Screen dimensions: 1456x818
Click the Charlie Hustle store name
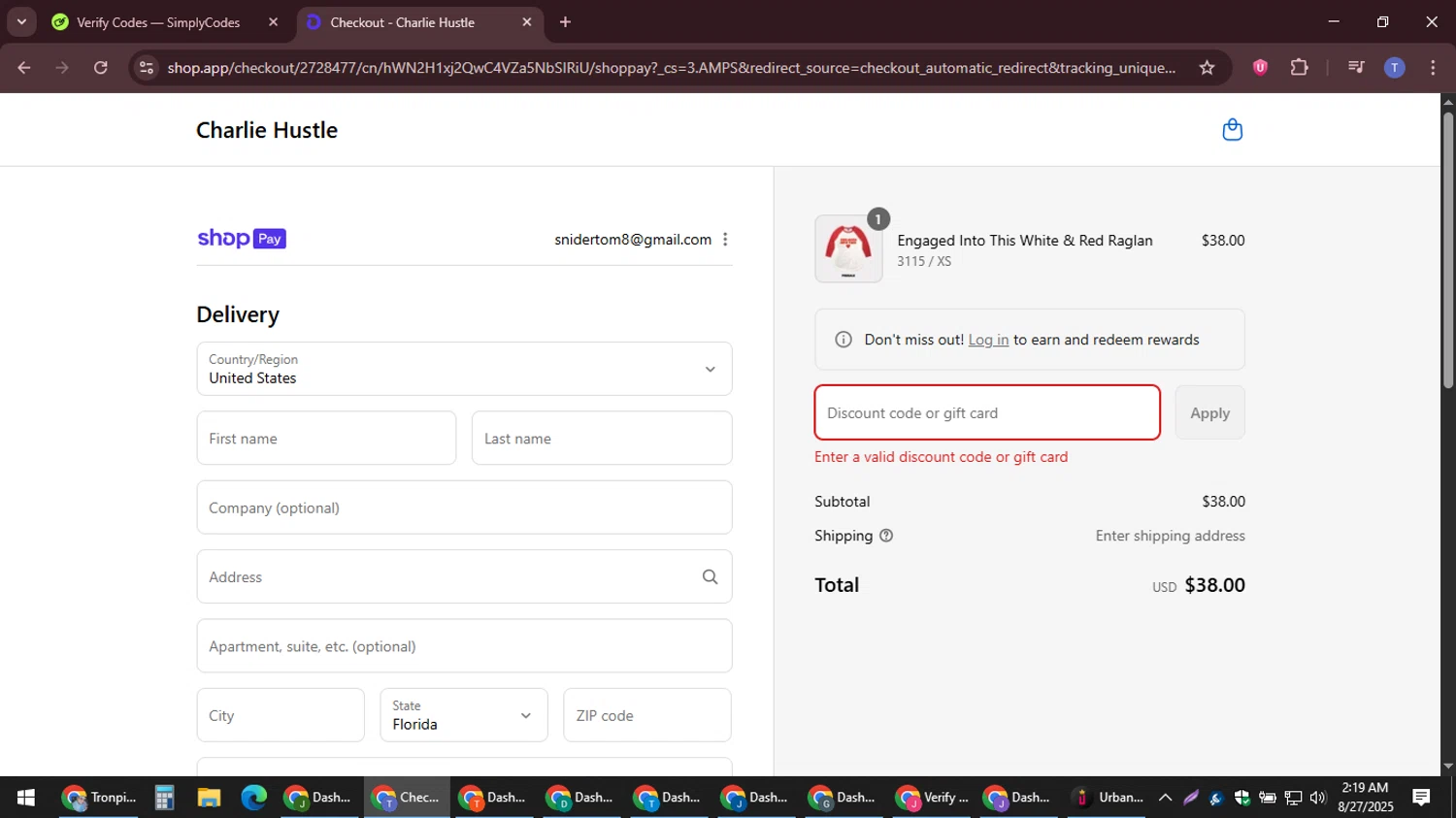click(267, 130)
